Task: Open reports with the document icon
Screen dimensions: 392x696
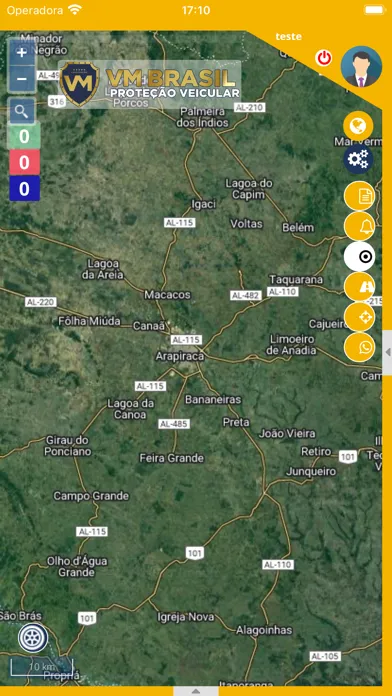Action: pyautogui.click(x=360, y=196)
